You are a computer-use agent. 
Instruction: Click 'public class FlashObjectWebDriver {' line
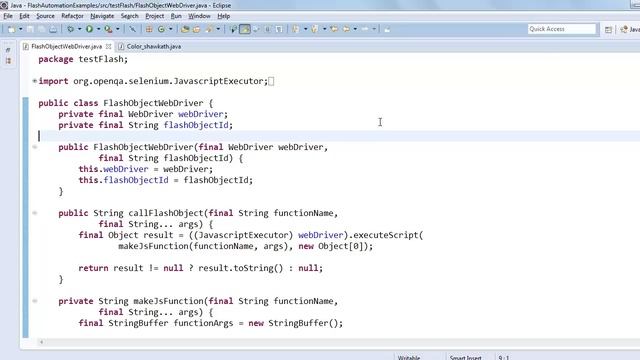(126, 103)
